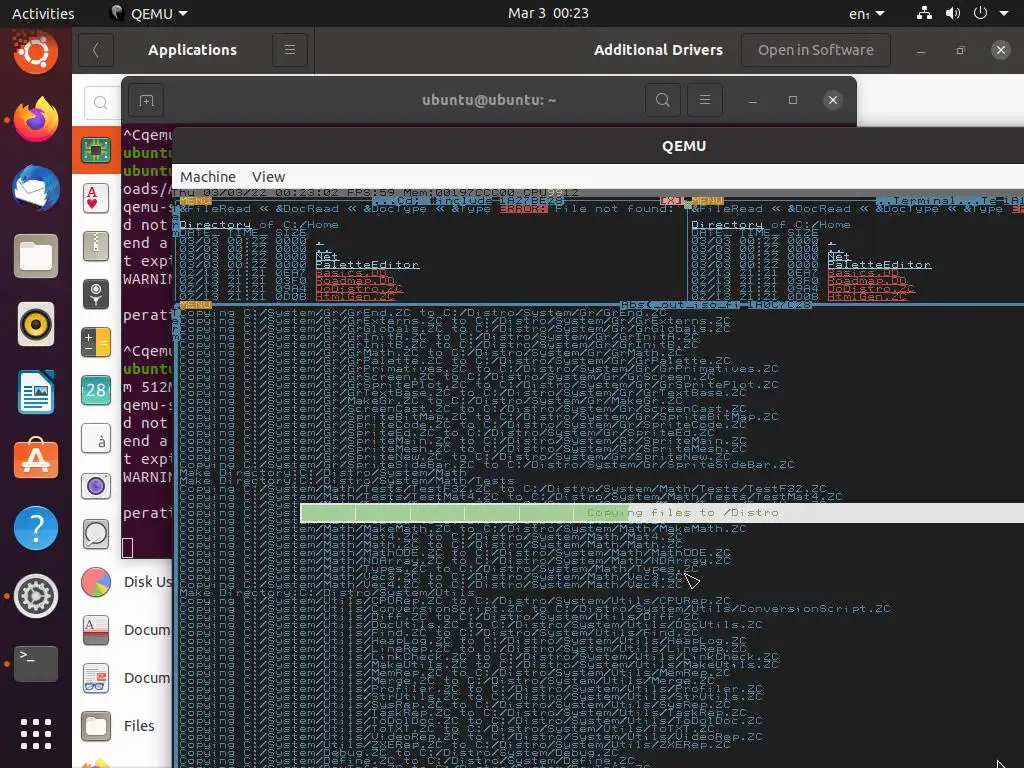Open LibreOffice Writer from the dock

[36, 392]
